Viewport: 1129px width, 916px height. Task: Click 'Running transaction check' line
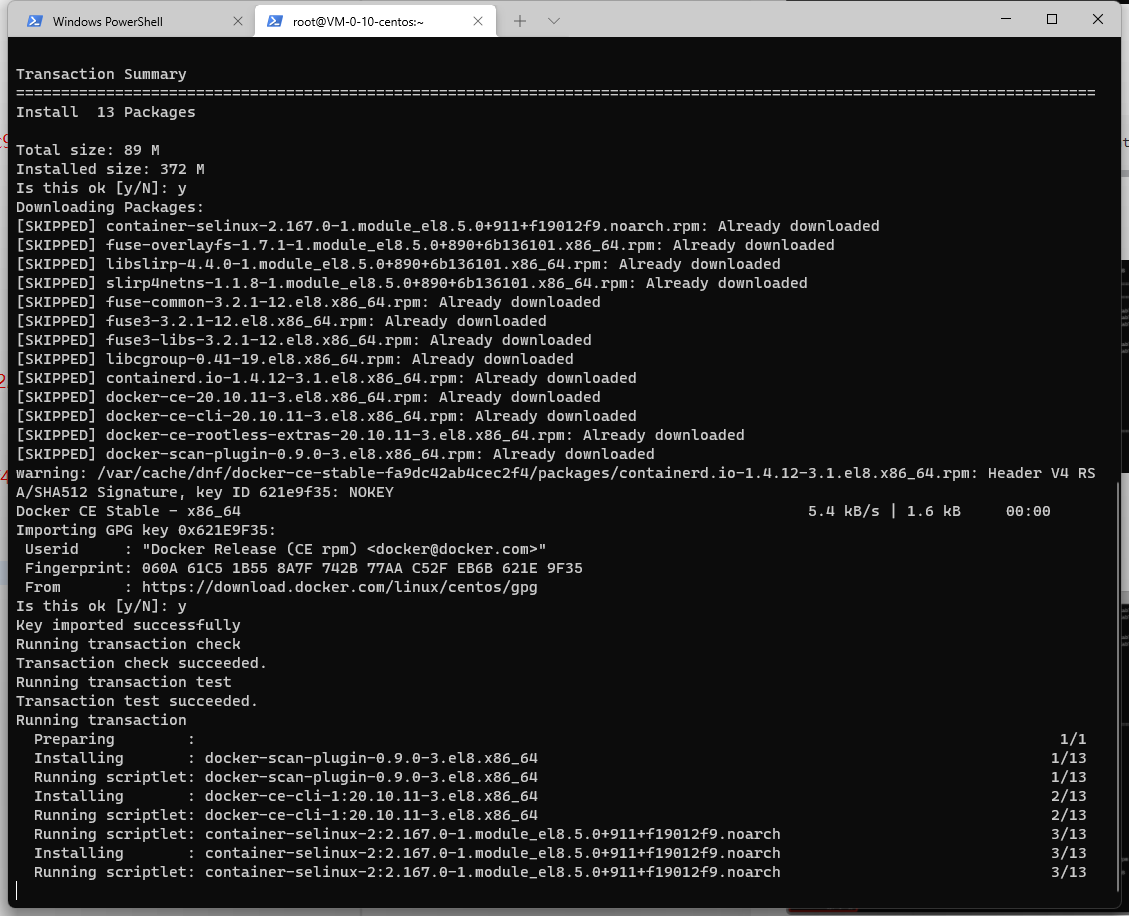click(128, 645)
